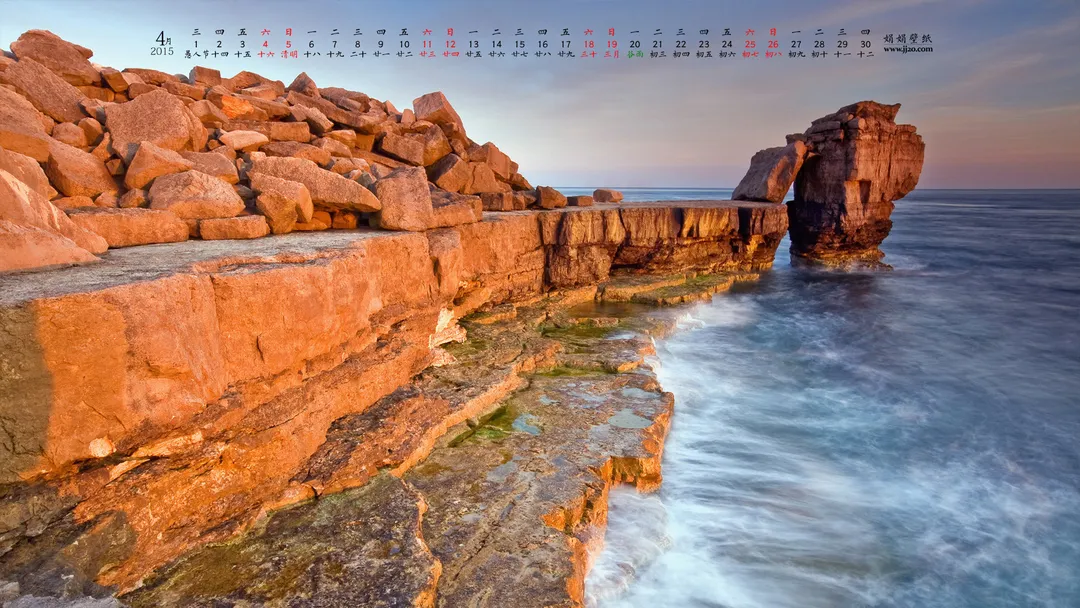The image size is (1080, 608).
Task: Click date 6 in the calendar strip
Action: (311, 44)
